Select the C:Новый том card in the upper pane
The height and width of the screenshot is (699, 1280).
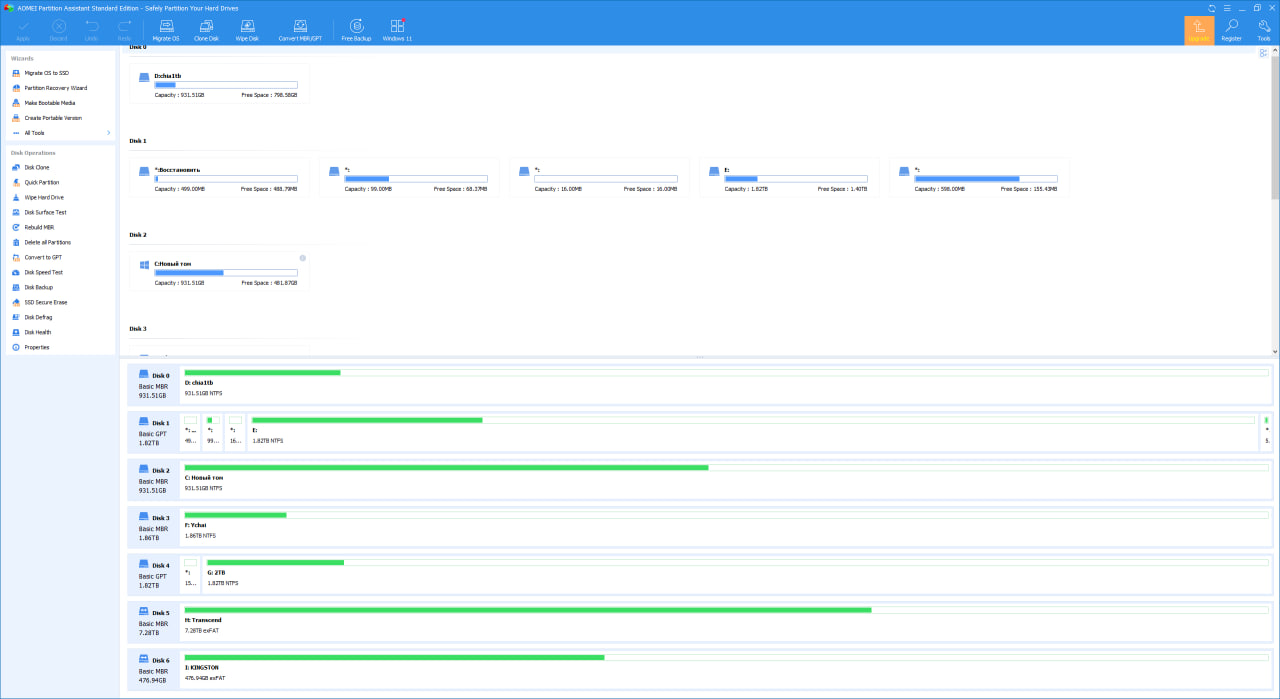pyautogui.click(x=219, y=272)
